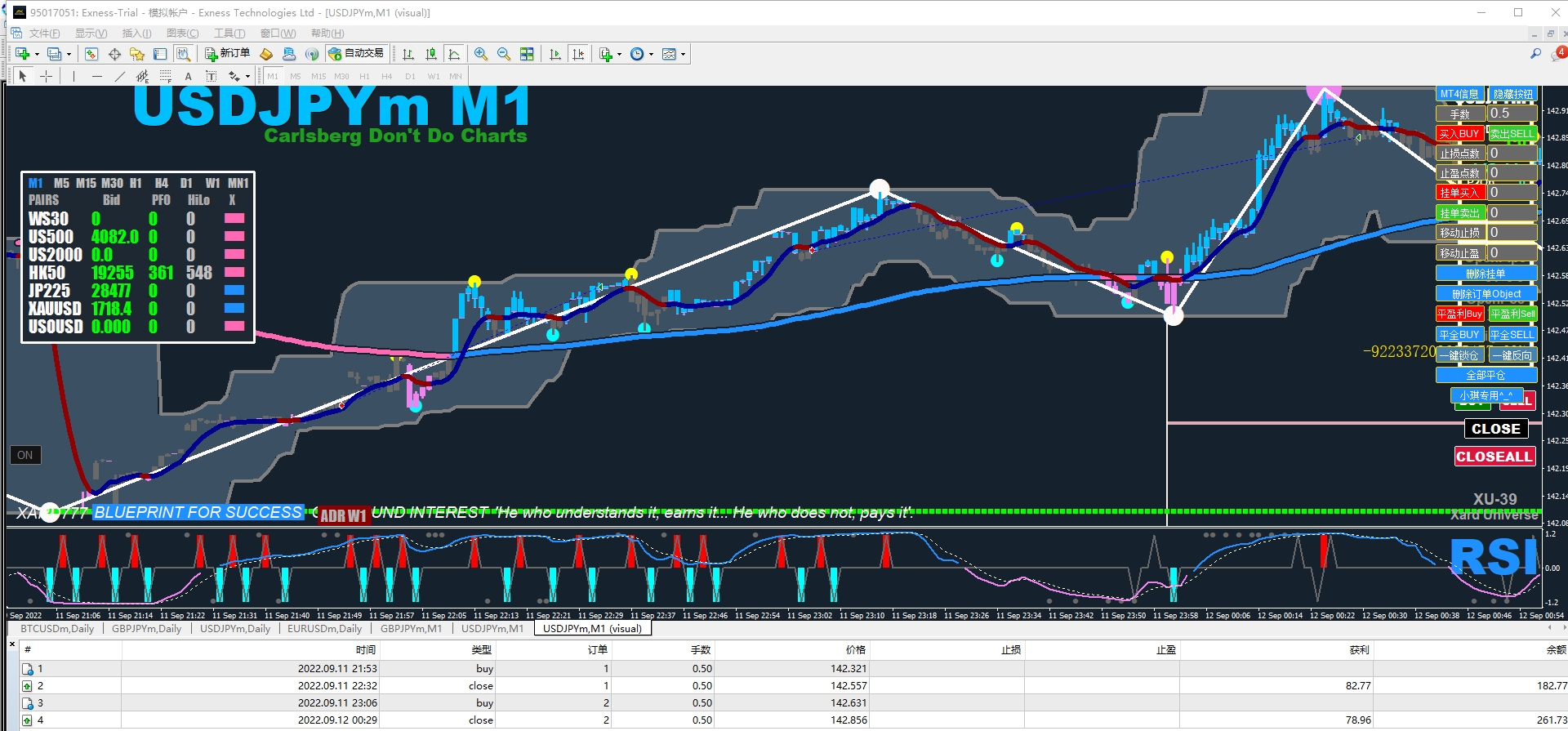Click the 买入BUY button
Screen dimensions: 1568x731
point(1459,134)
